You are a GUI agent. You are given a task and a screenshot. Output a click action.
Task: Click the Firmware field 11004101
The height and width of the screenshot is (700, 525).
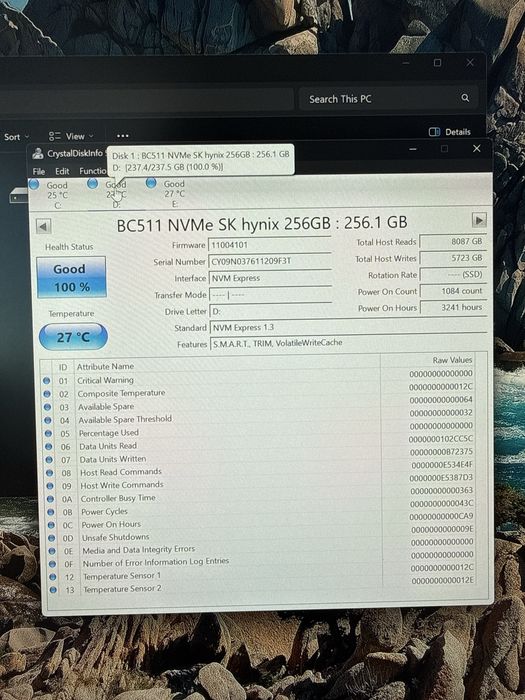tap(270, 245)
